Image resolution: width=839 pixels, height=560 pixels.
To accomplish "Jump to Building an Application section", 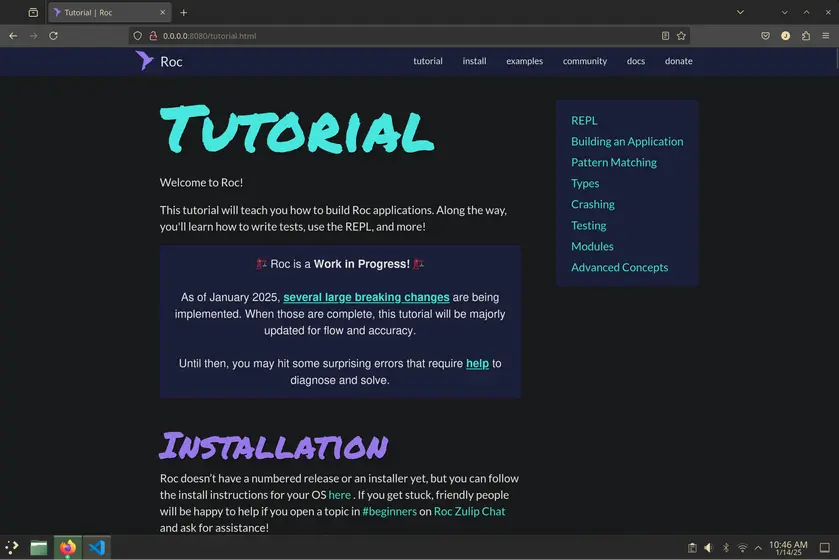I will pyautogui.click(x=627, y=141).
